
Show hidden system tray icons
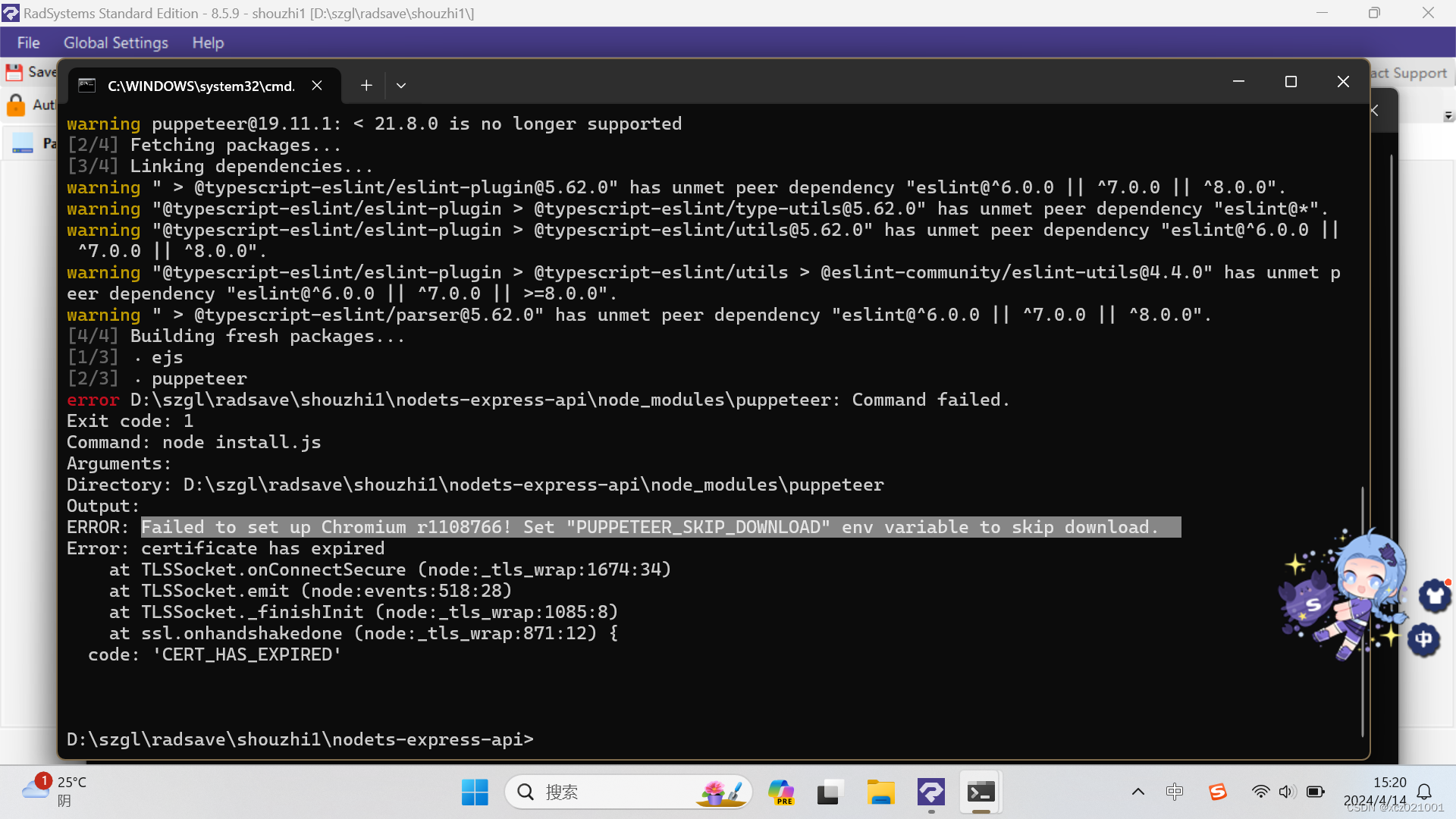[1137, 792]
